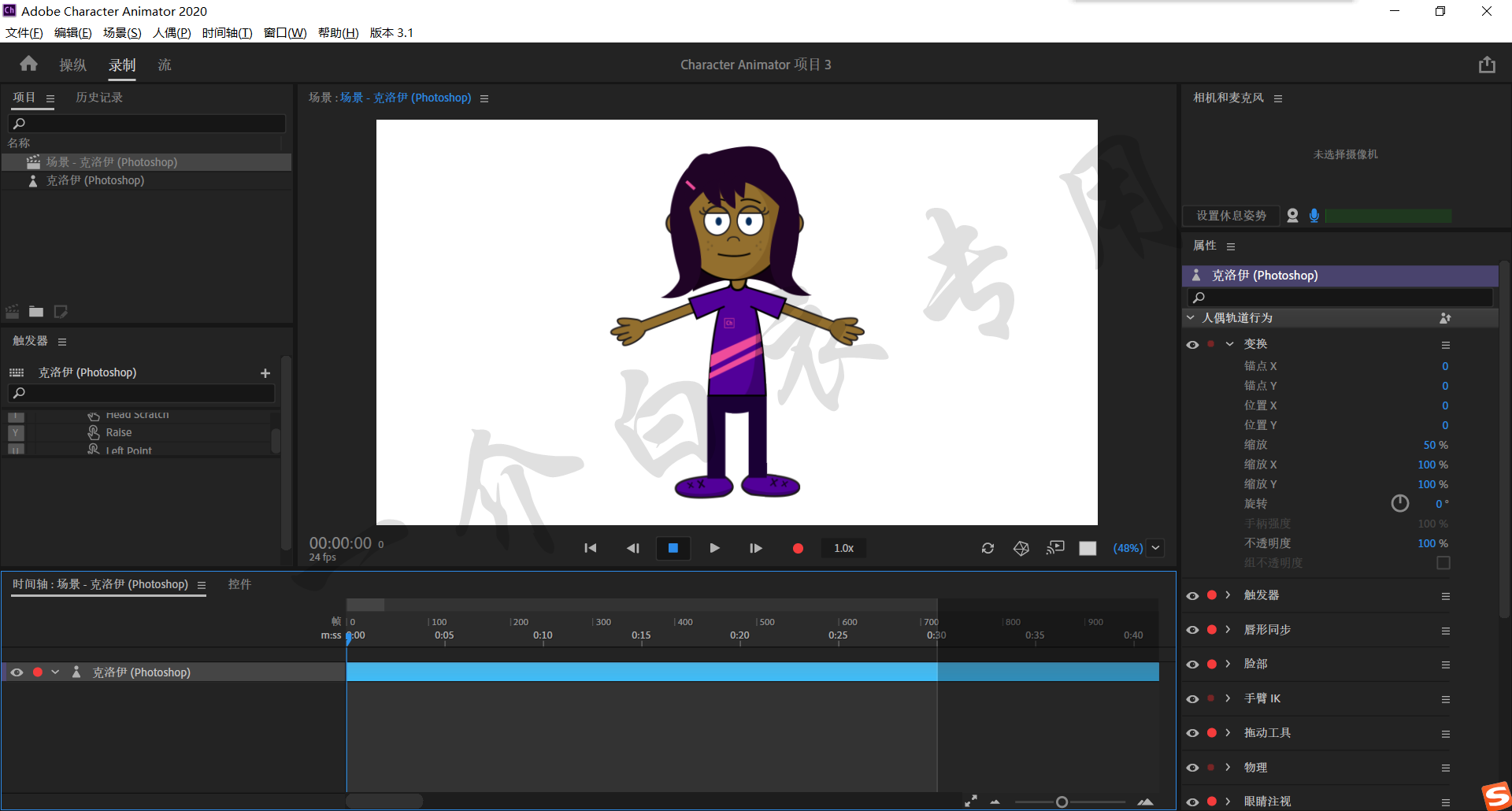This screenshot has width=1512, height=811.
Task: Switch to the 历史记录 tab
Action: (x=99, y=98)
